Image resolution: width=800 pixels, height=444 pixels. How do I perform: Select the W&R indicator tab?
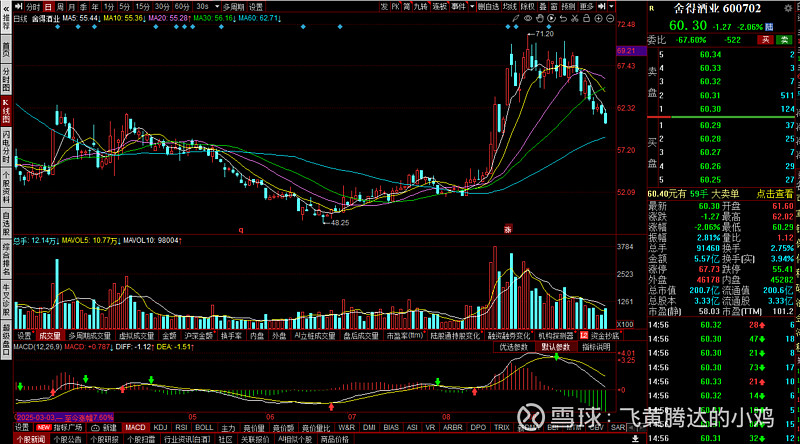pos(346,427)
